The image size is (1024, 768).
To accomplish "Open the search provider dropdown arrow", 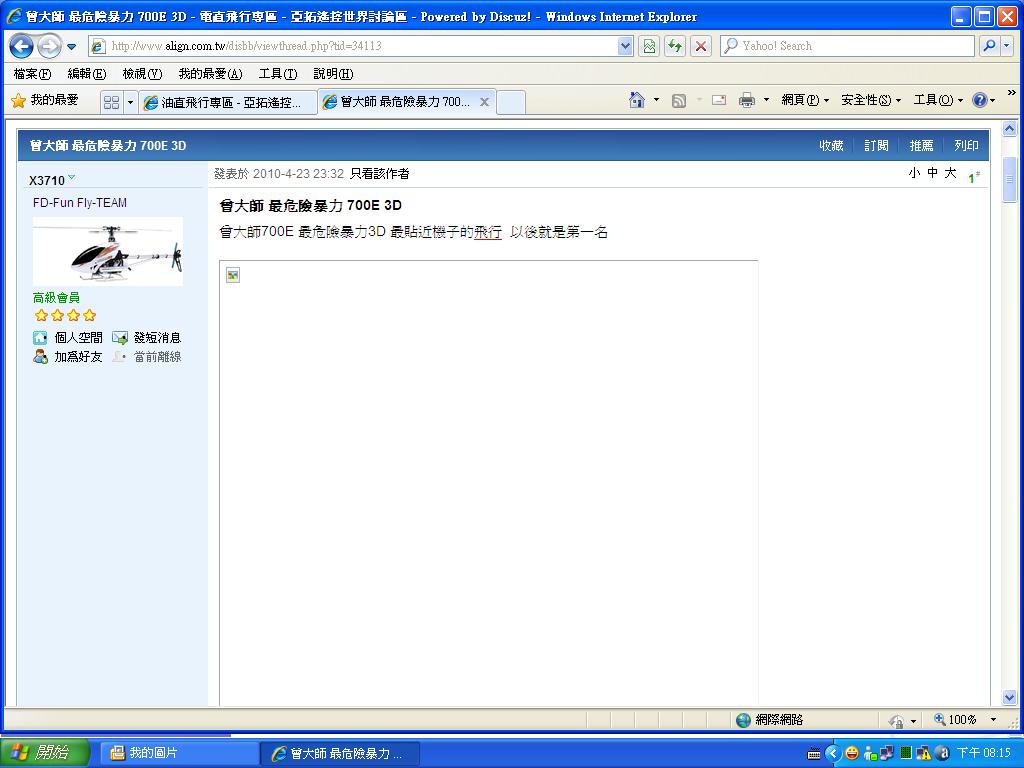I will 1006,46.
